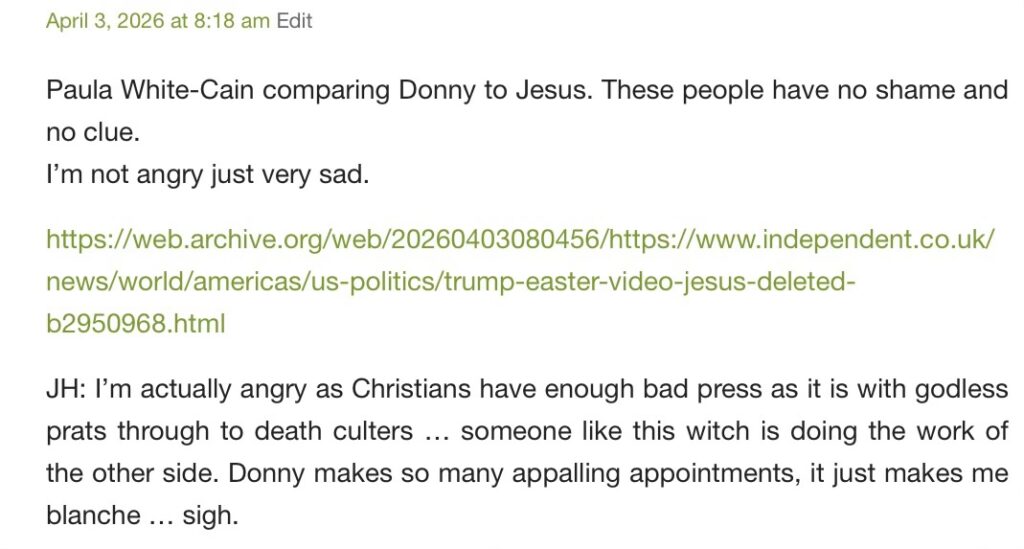Viewport: 1024px width, 549px height.
Task: Click the "I'm not angry just very sad" line
Action: (208, 176)
